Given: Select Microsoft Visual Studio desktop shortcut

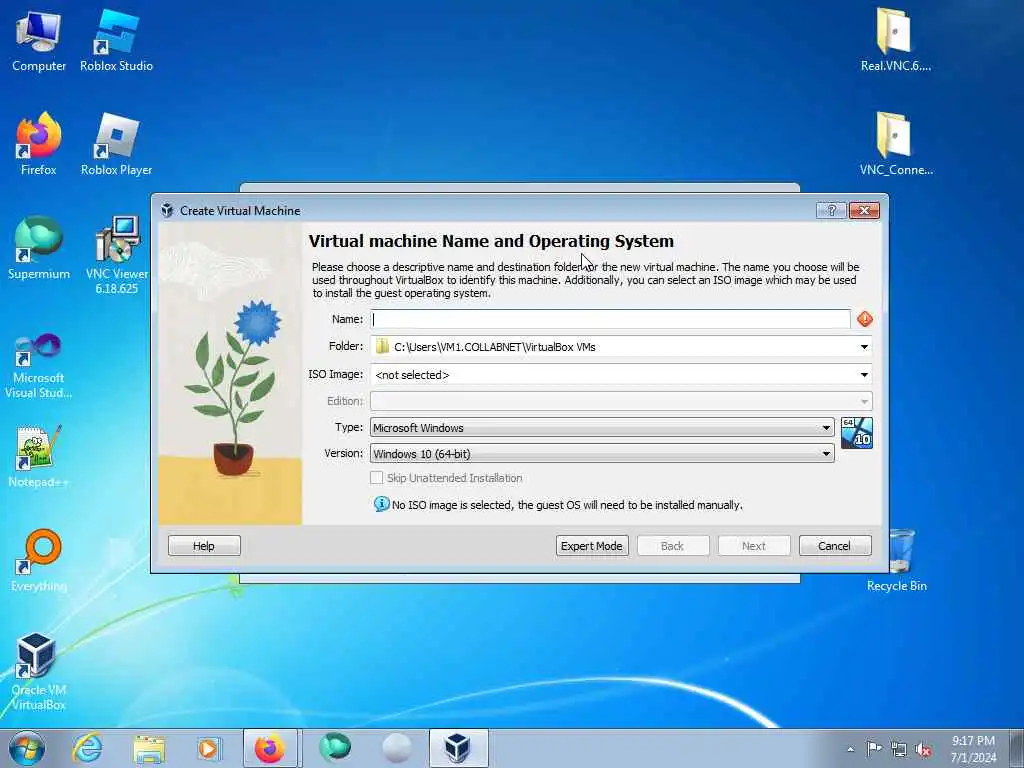Looking at the screenshot, I should (x=39, y=366).
